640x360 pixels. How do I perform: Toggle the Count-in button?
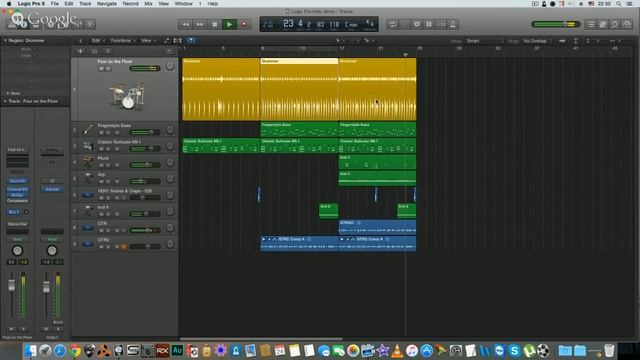441,24
